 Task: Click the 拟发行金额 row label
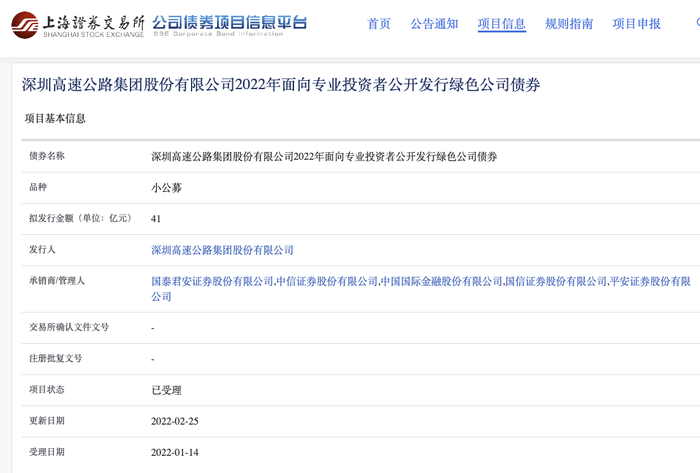(80, 218)
